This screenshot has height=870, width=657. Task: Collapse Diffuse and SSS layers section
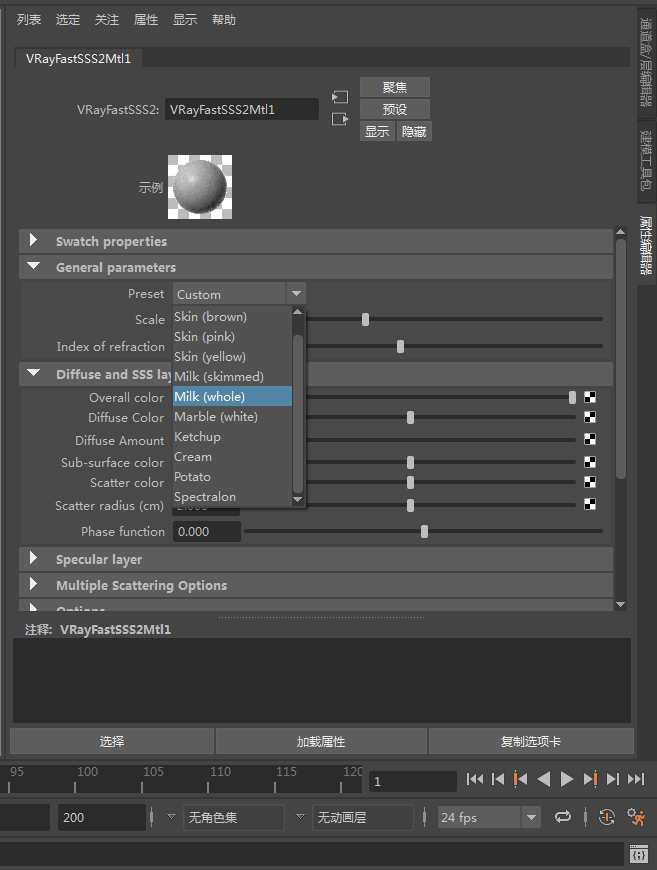[x=33, y=373]
